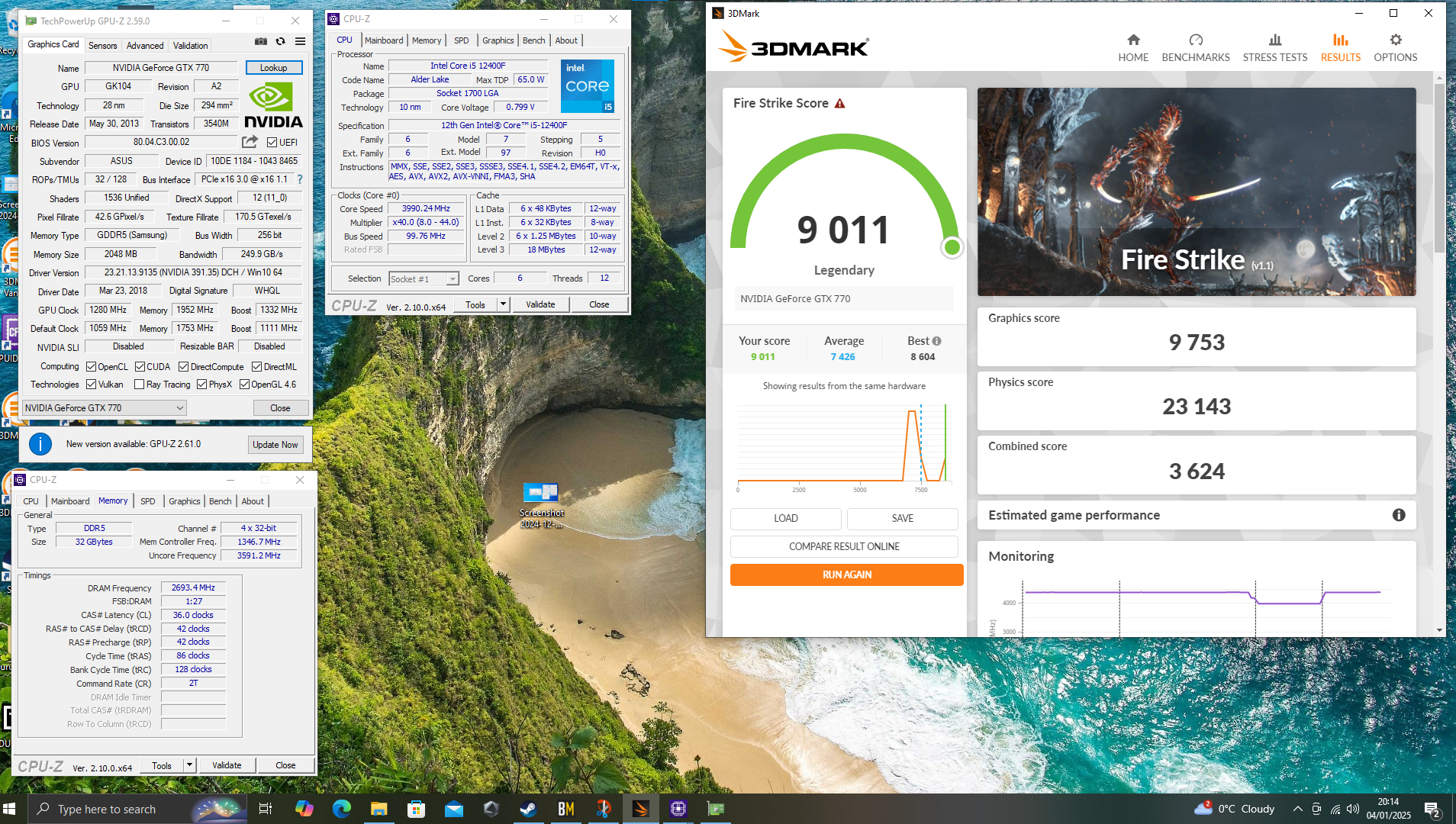Open the SPD tab in CPU-Z Memory window
This screenshot has width=1456, height=824.
[x=148, y=501]
